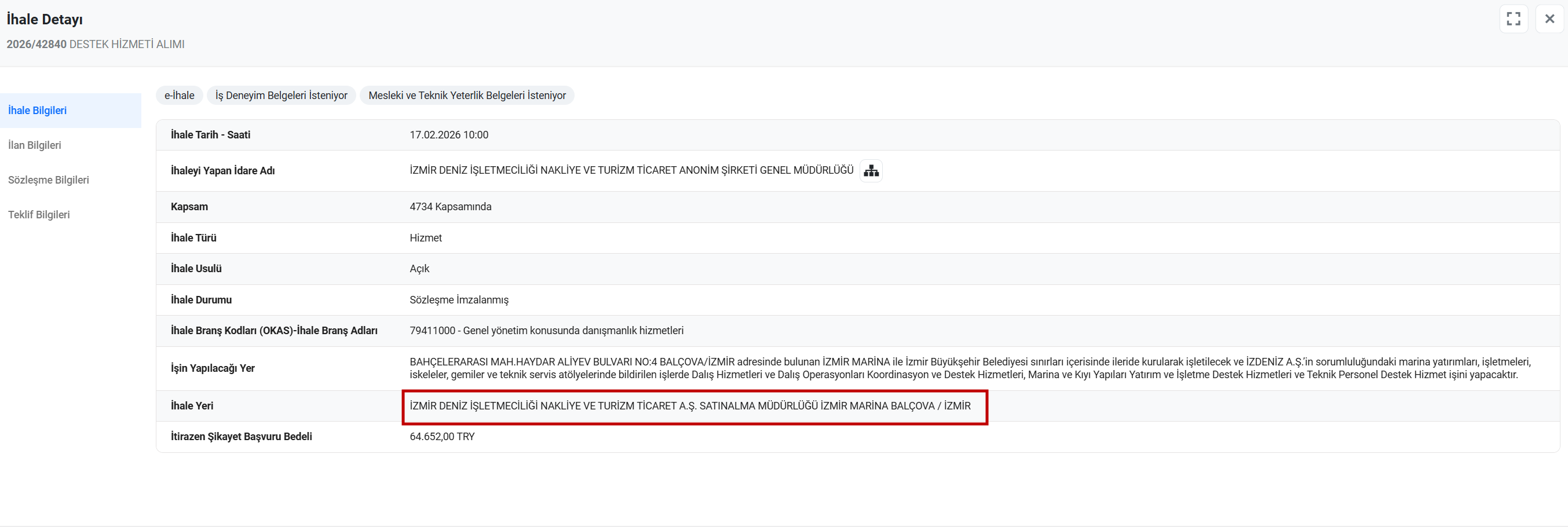Click the highlighted İhale Yeri value
This screenshot has height=527, width=1568.
[x=690, y=406]
